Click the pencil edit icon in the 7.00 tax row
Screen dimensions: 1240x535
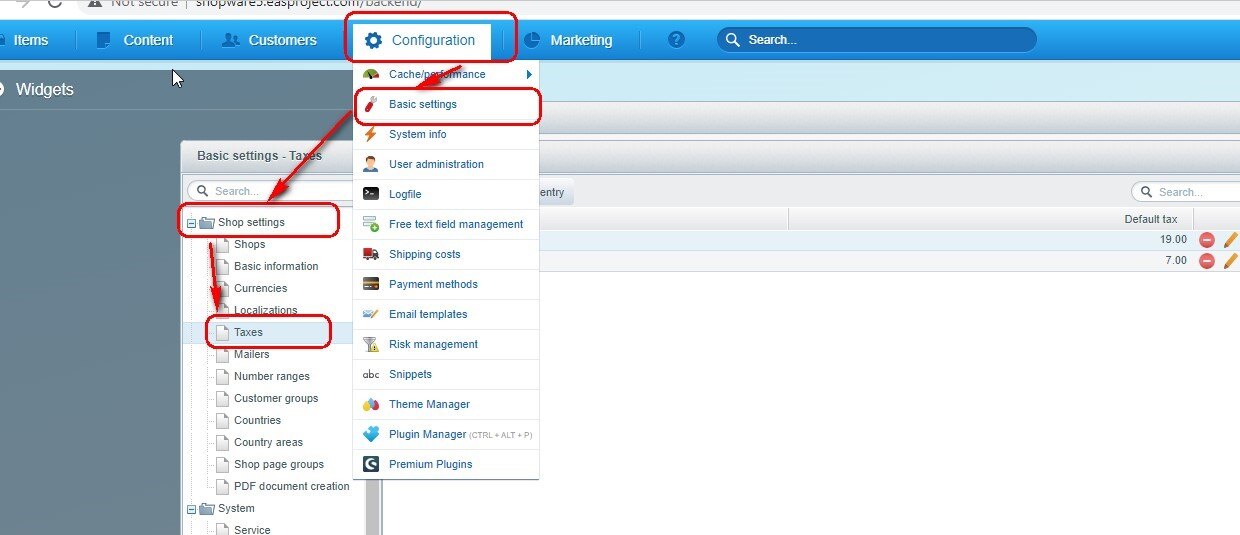pyautogui.click(x=1230, y=261)
